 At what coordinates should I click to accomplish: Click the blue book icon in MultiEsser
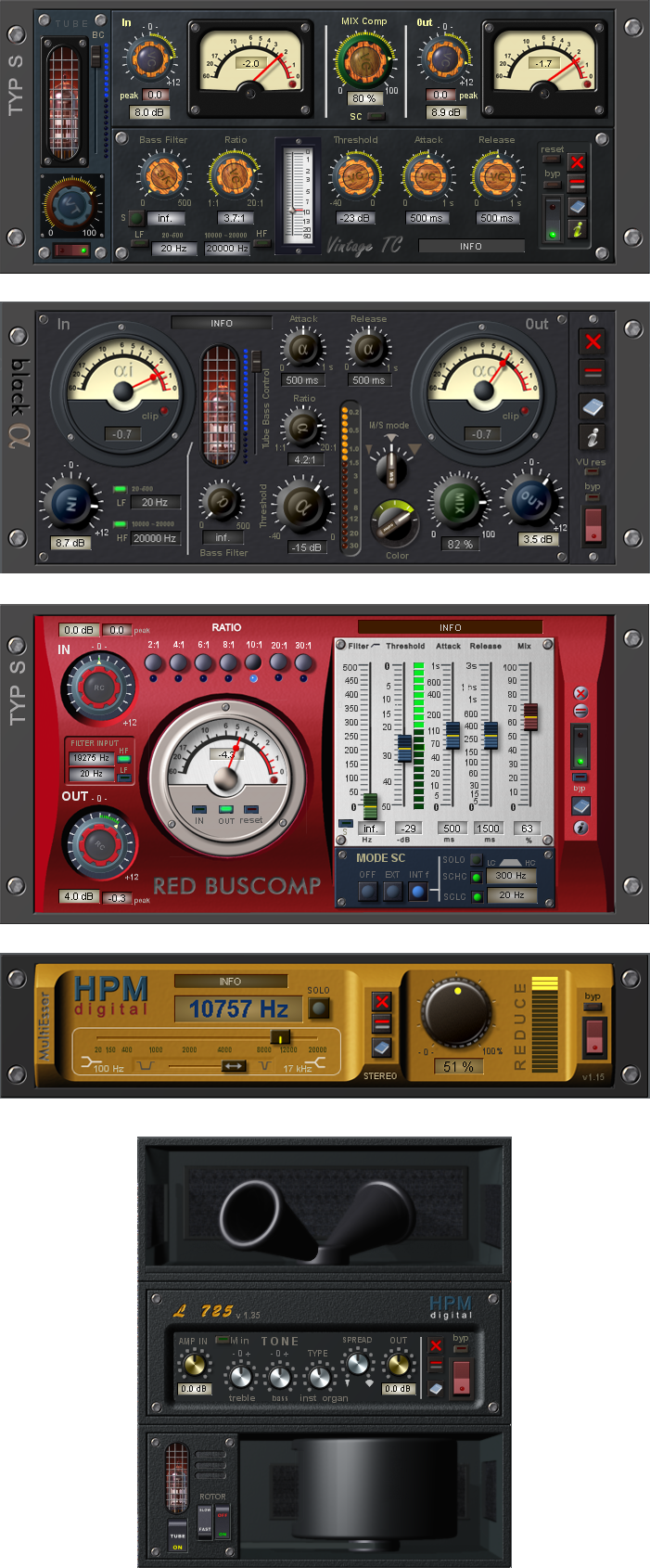382,1047
